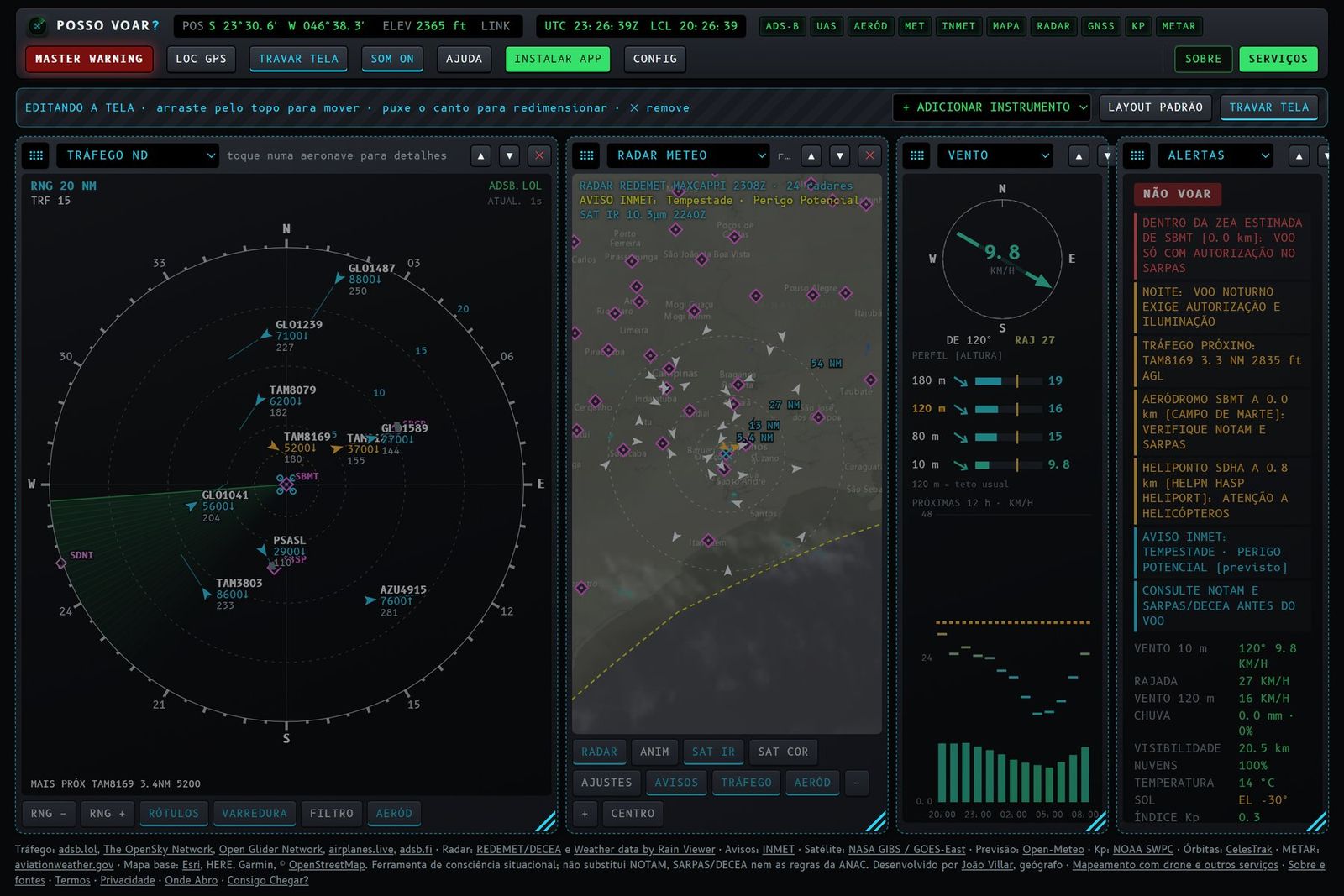Toggle VARREDURA sweep in traffic panel
The width and height of the screenshot is (1344, 896).
[x=255, y=814]
